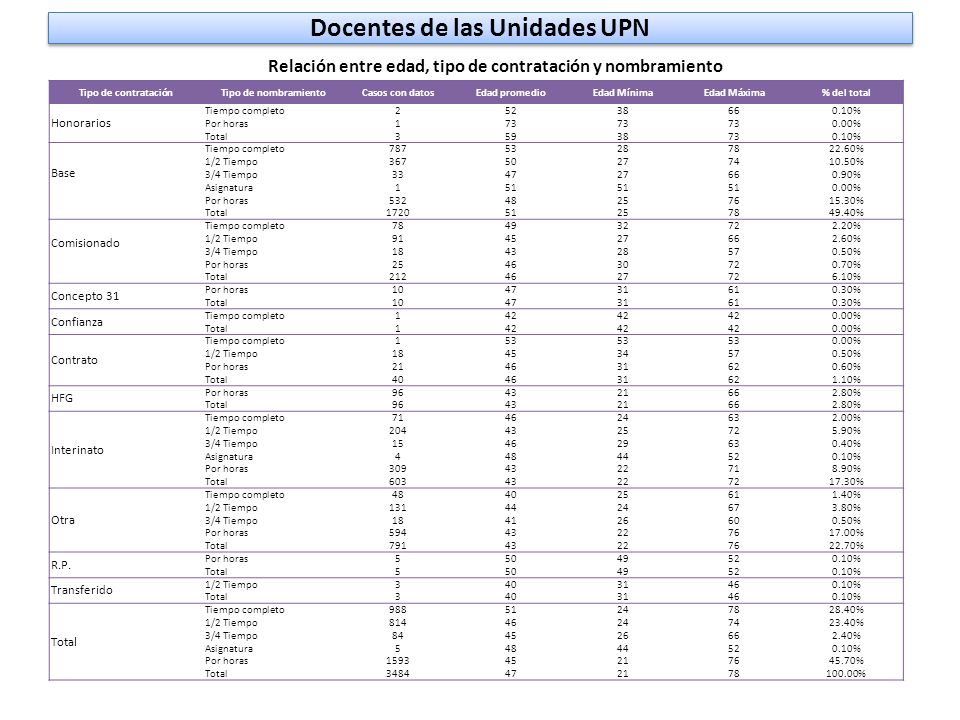Select the Comisionado total cases '212'
This screenshot has width=960, height=720.
(397, 277)
